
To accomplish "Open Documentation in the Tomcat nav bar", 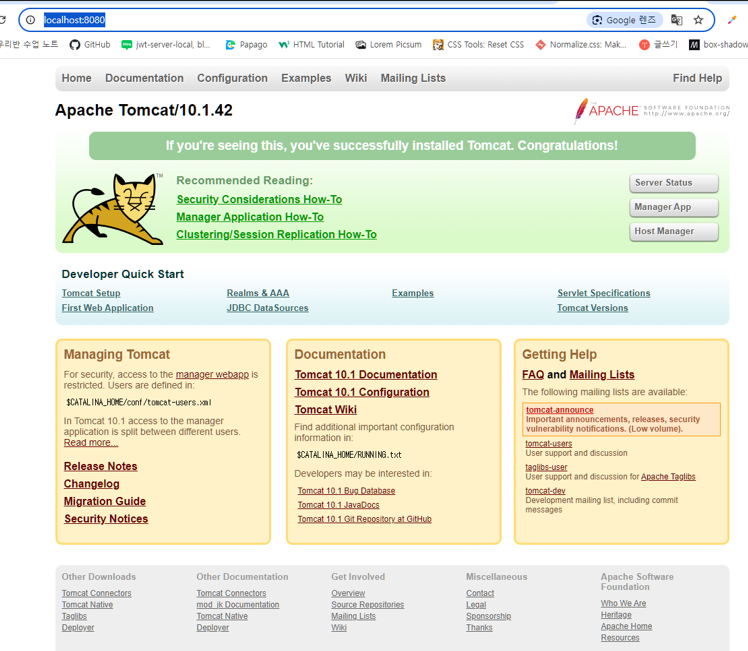I will [144, 78].
